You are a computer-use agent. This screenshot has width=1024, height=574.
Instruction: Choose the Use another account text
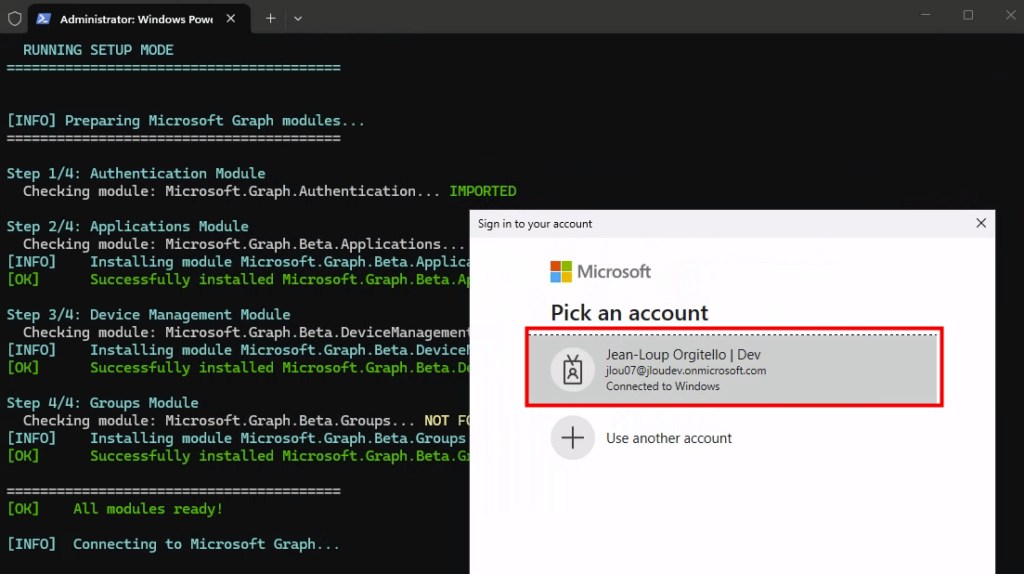click(x=668, y=438)
